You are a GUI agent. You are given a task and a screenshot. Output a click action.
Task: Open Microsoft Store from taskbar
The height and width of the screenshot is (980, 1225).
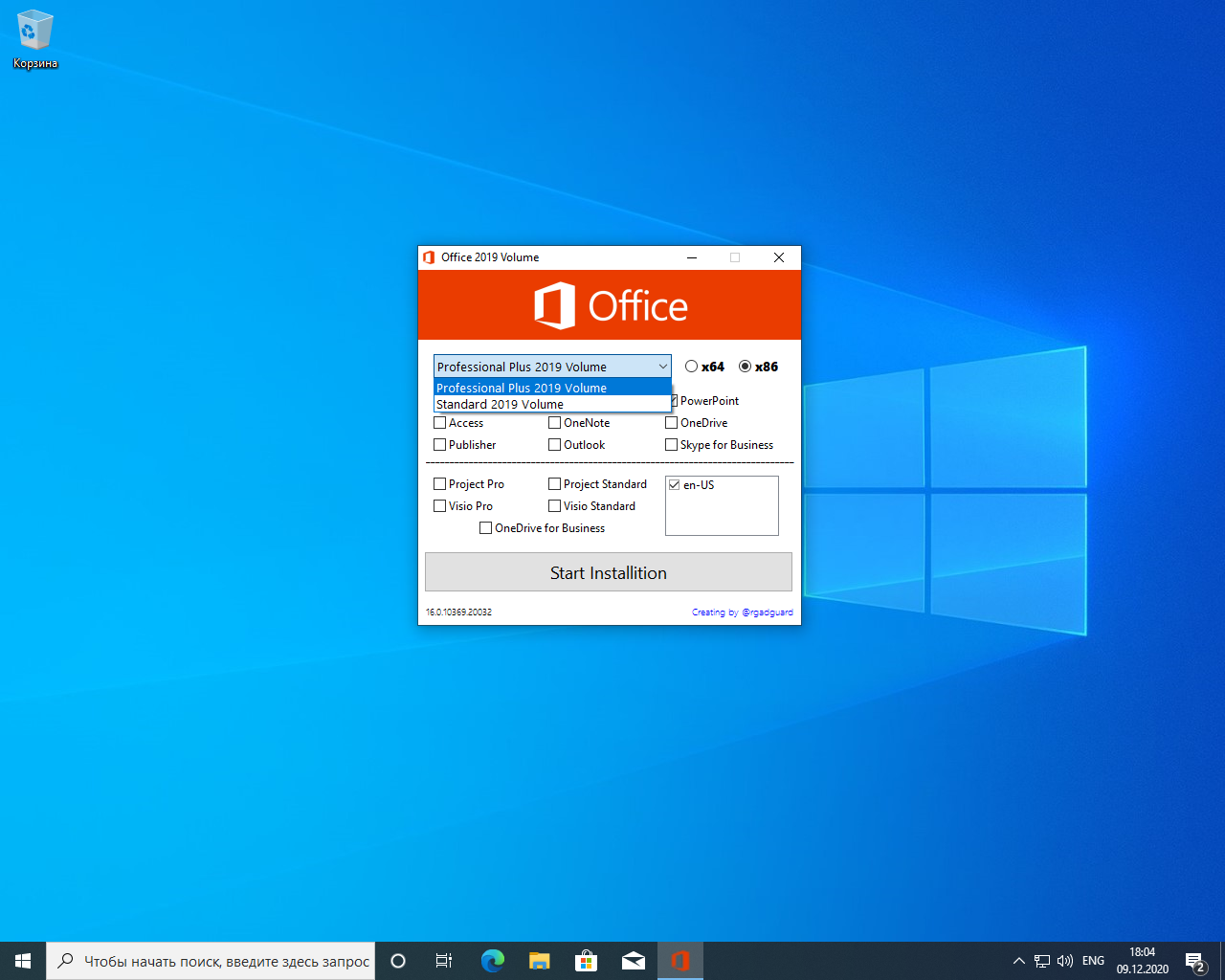click(586, 961)
